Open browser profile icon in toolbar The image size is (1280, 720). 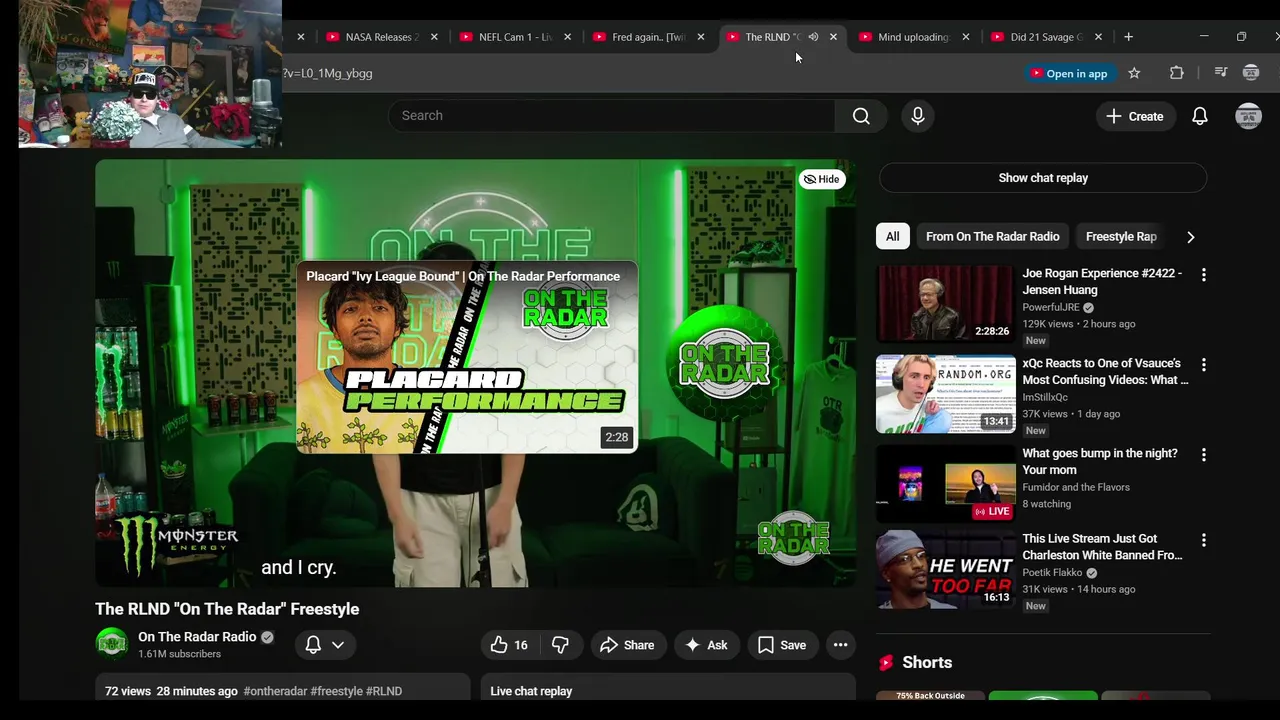tap(1251, 73)
